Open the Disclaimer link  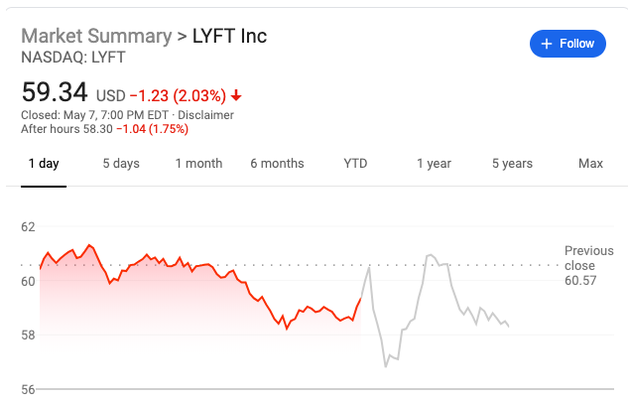[x=206, y=115]
